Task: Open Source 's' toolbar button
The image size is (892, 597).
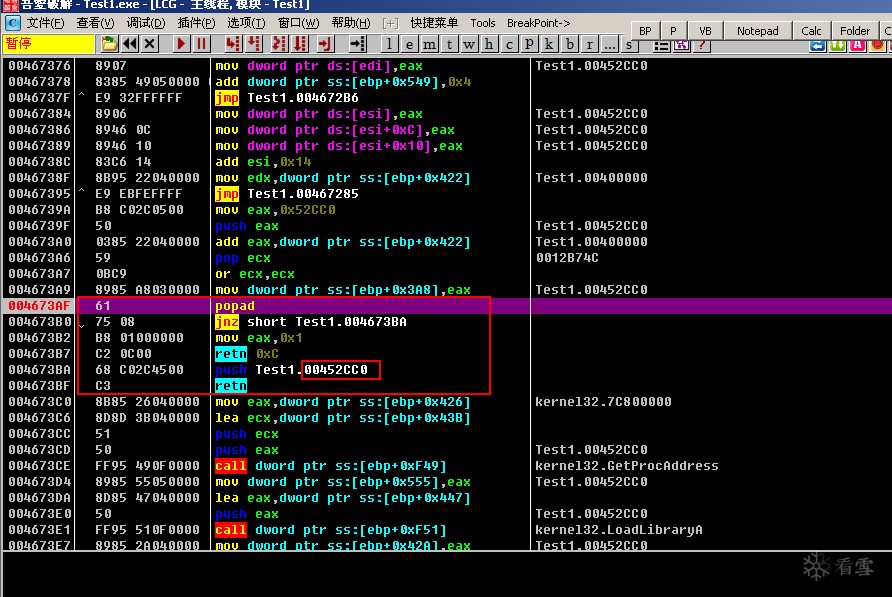Action: pyautogui.click(x=628, y=44)
